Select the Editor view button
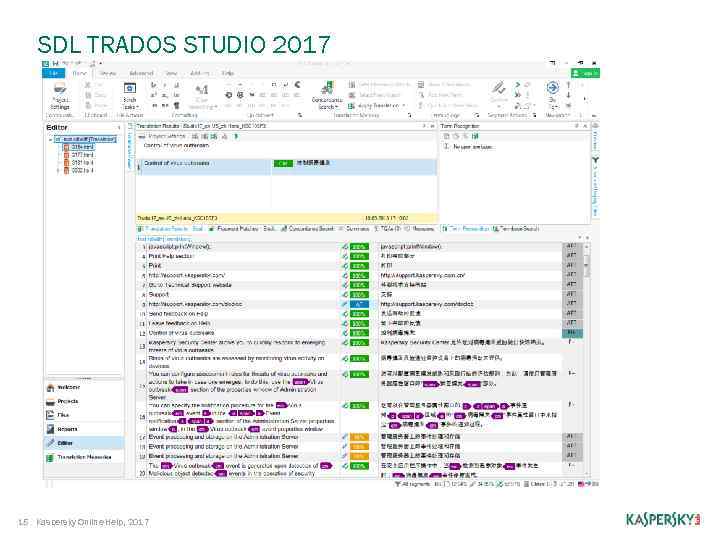 tap(84, 443)
